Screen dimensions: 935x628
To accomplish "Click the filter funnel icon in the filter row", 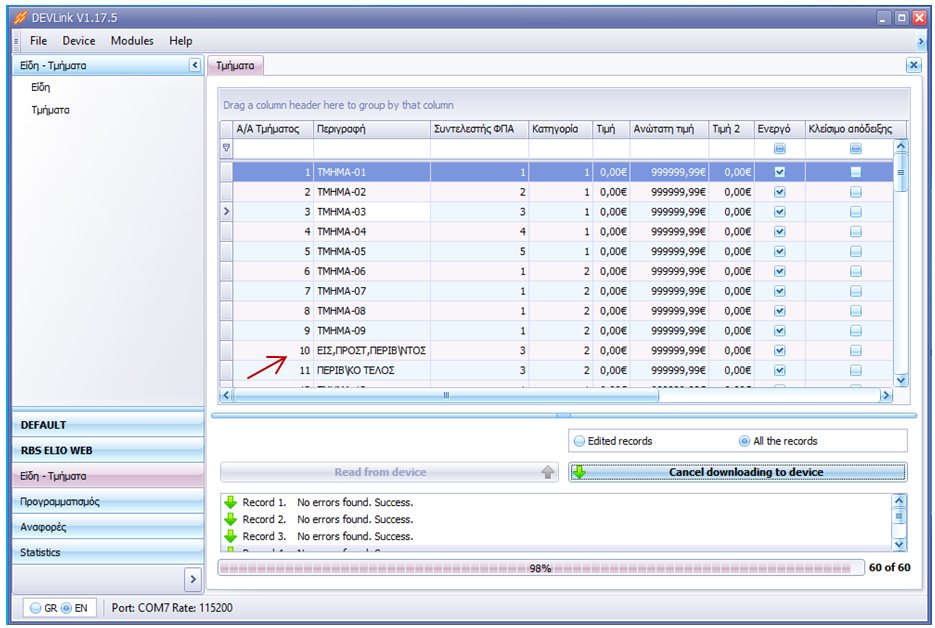I will pyautogui.click(x=226, y=148).
